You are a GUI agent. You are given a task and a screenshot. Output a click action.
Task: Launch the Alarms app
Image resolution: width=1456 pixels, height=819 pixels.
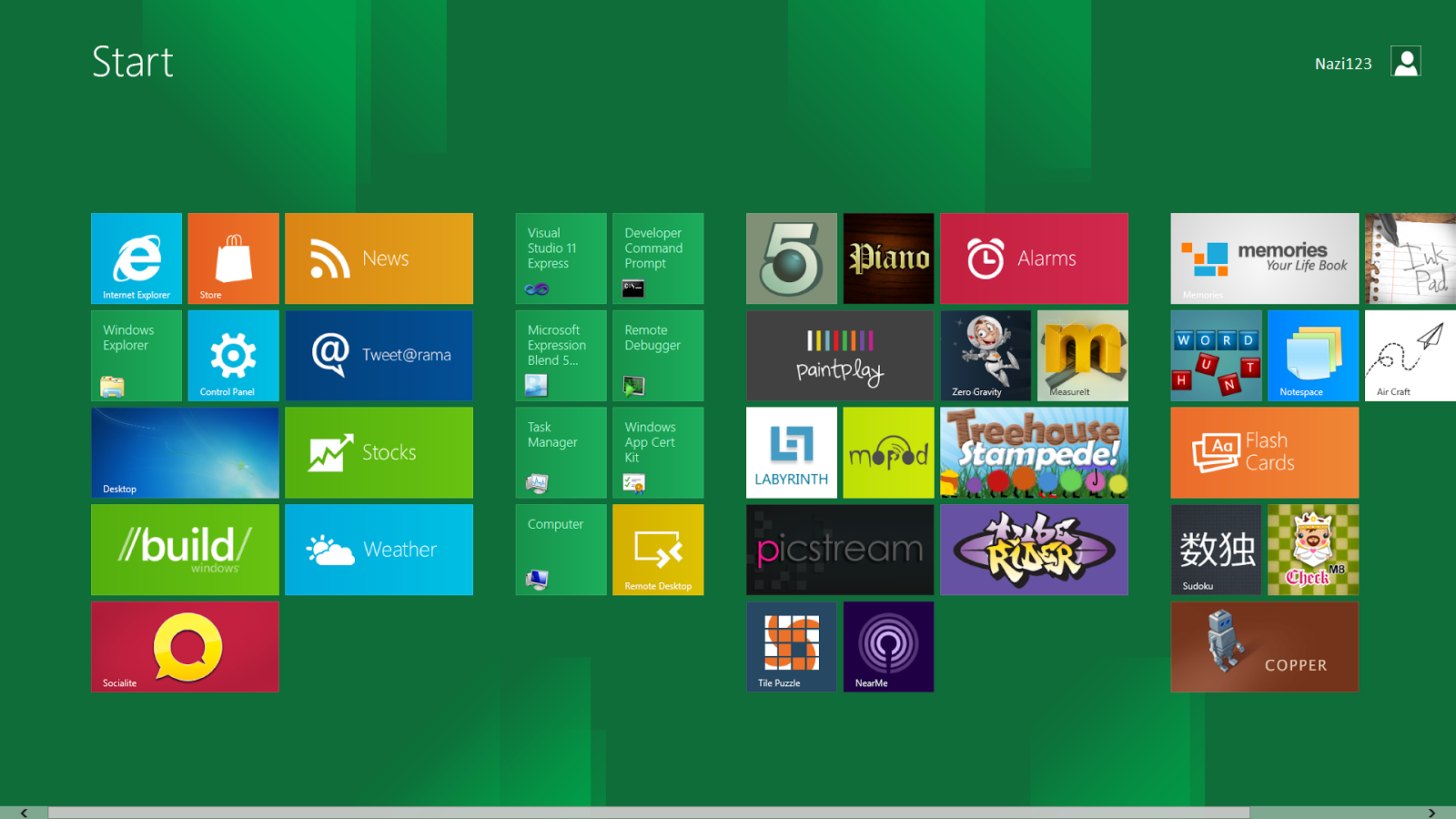(1034, 258)
